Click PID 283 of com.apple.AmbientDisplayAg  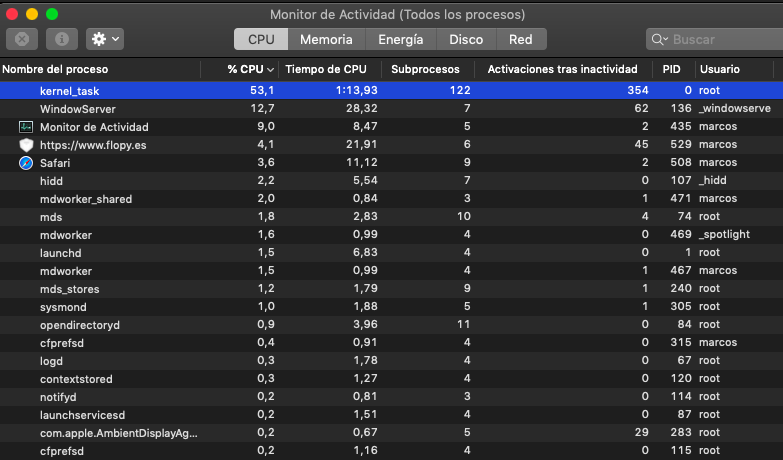(681, 432)
